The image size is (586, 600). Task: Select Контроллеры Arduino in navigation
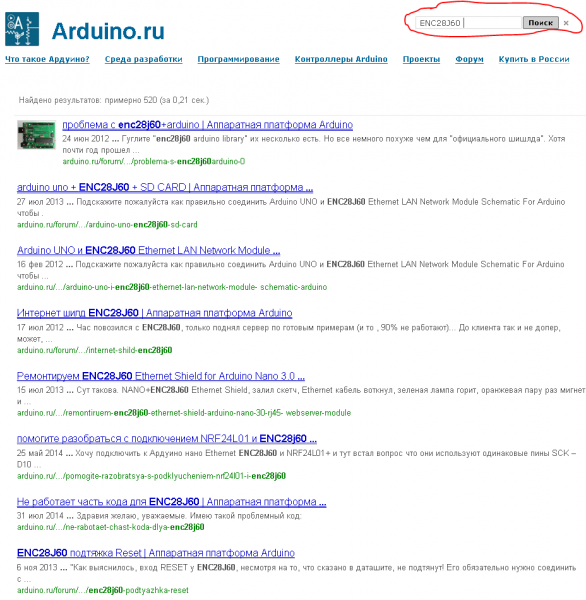(x=341, y=59)
